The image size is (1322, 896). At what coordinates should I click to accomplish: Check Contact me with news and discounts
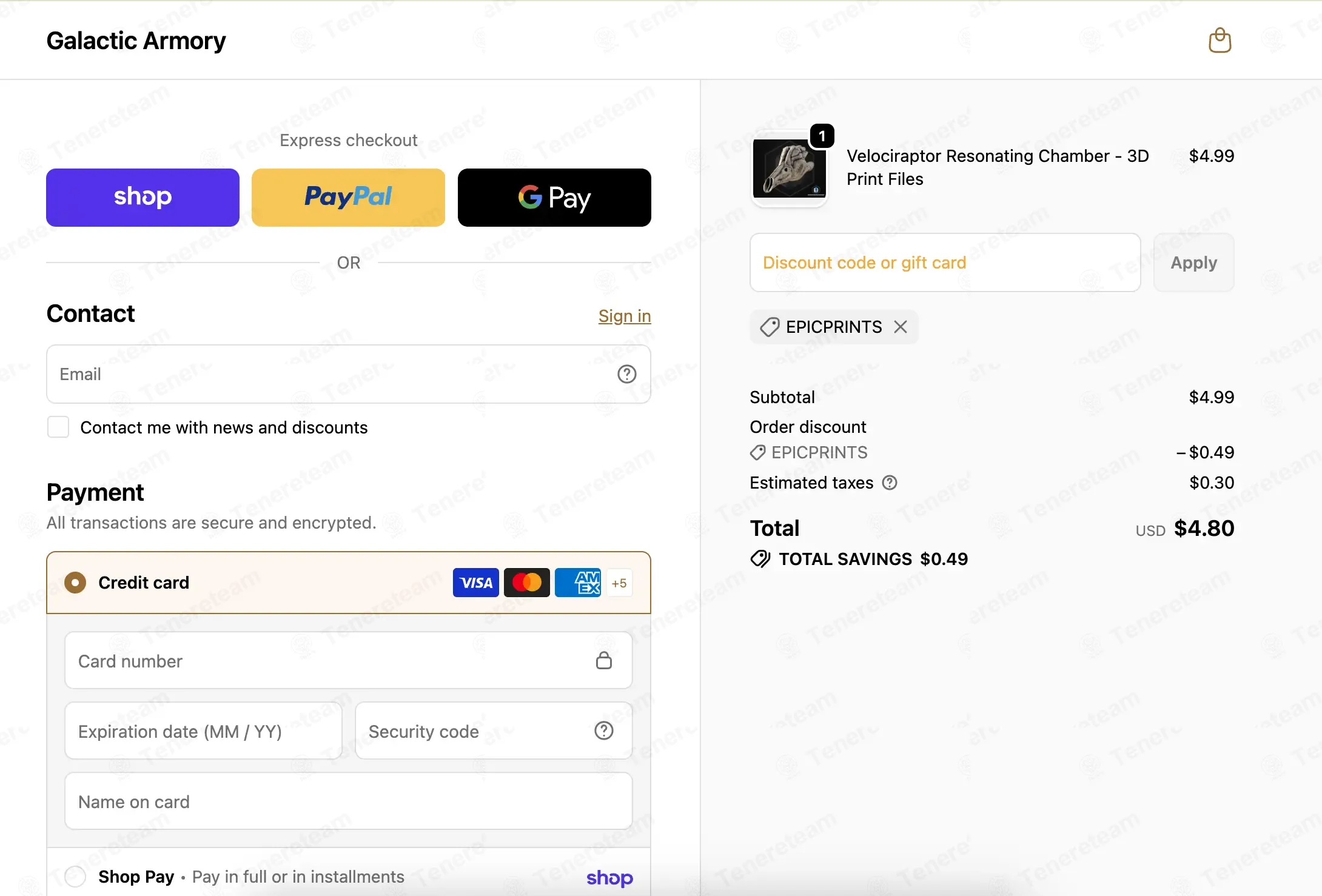[58, 427]
